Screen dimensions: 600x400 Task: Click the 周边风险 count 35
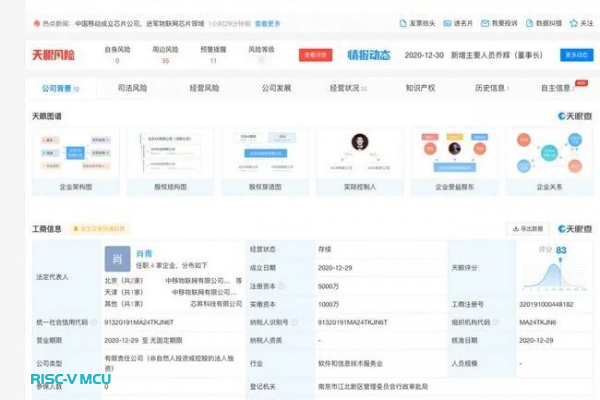pos(165,60)
